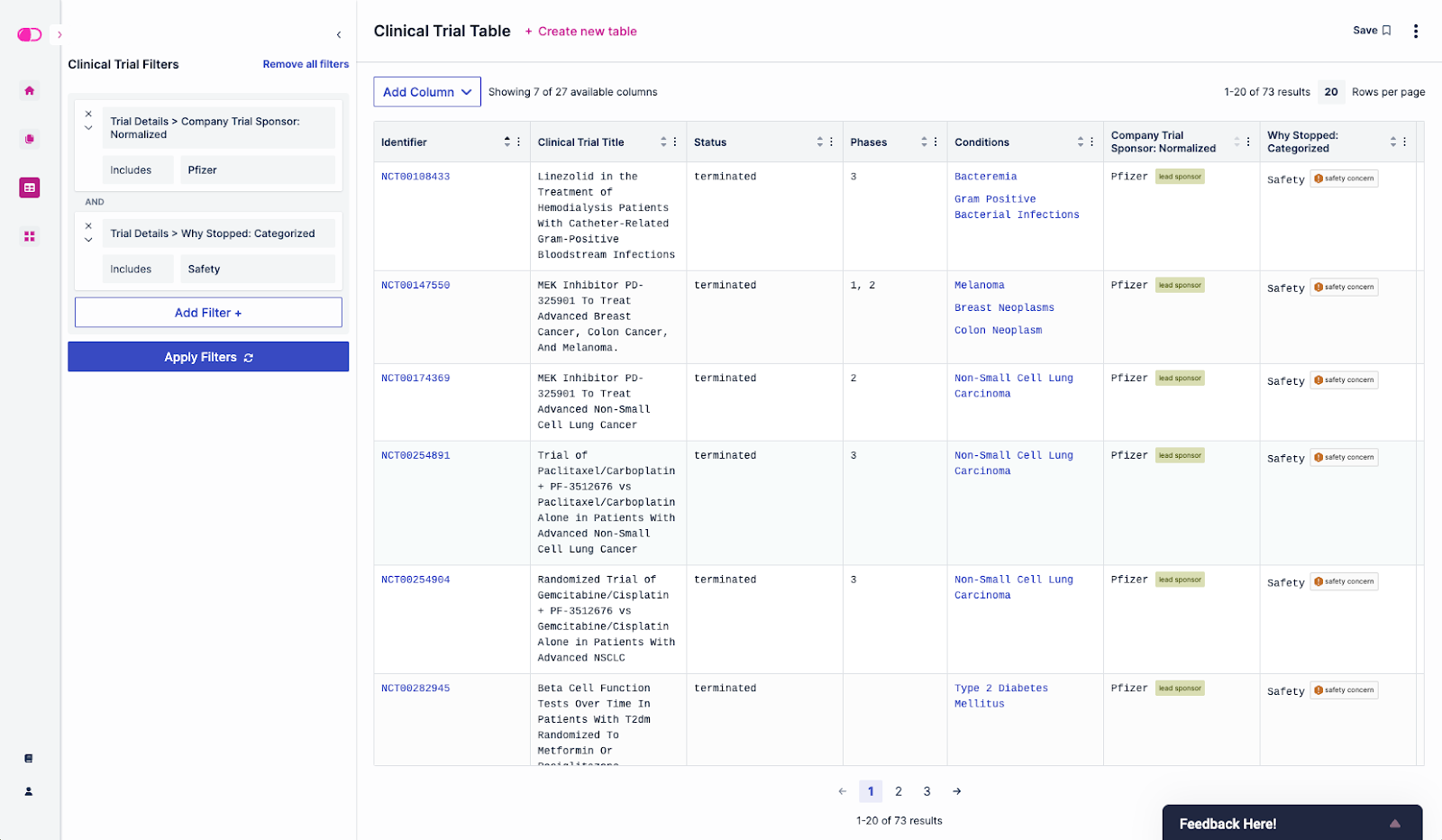Toggle sort on the Status column

point(819,142)
